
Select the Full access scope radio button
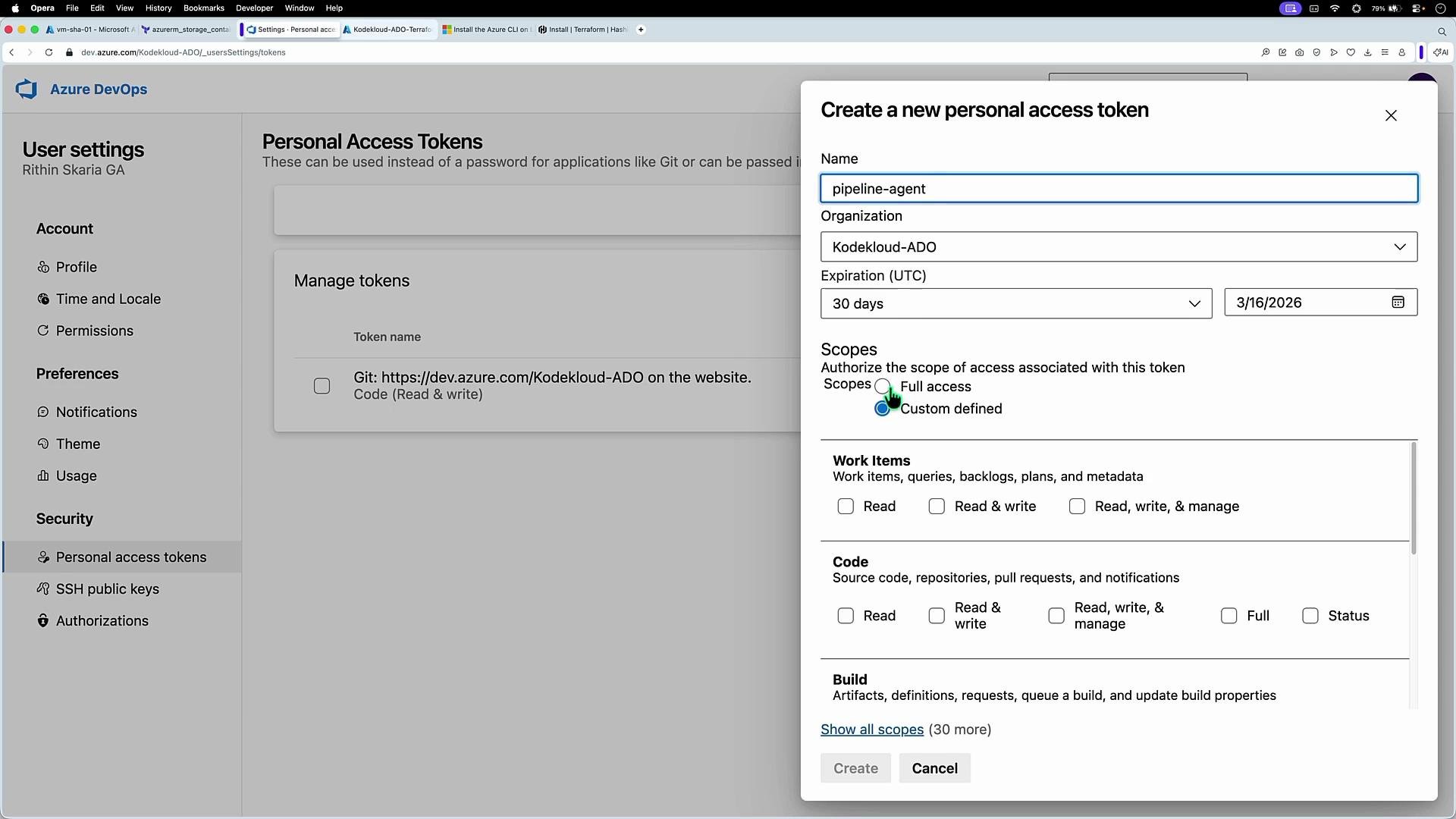pos(882,386)
